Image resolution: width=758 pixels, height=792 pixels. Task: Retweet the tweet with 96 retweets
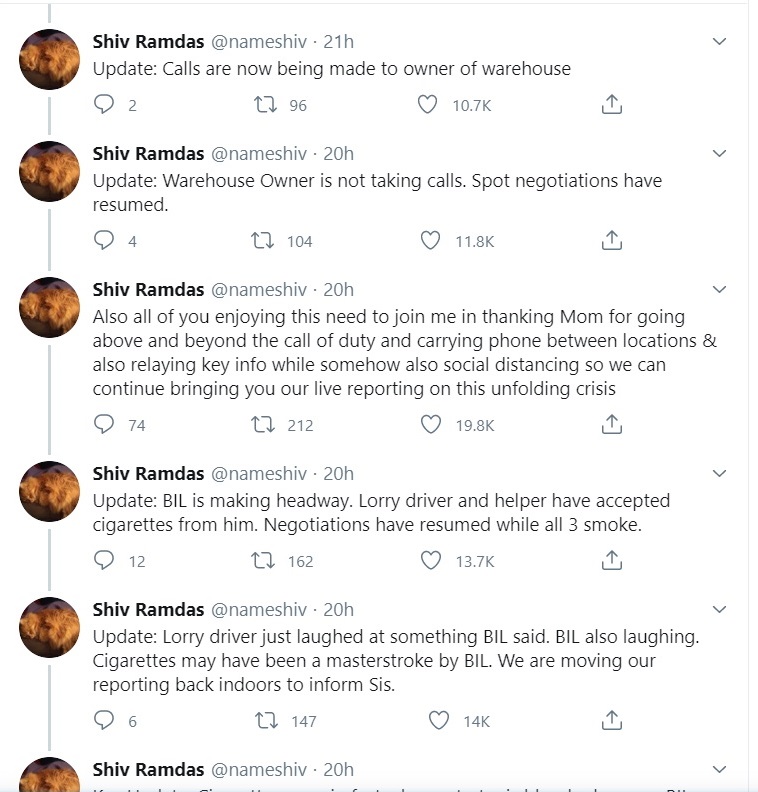pyautogui.click(x=265, y=105)
